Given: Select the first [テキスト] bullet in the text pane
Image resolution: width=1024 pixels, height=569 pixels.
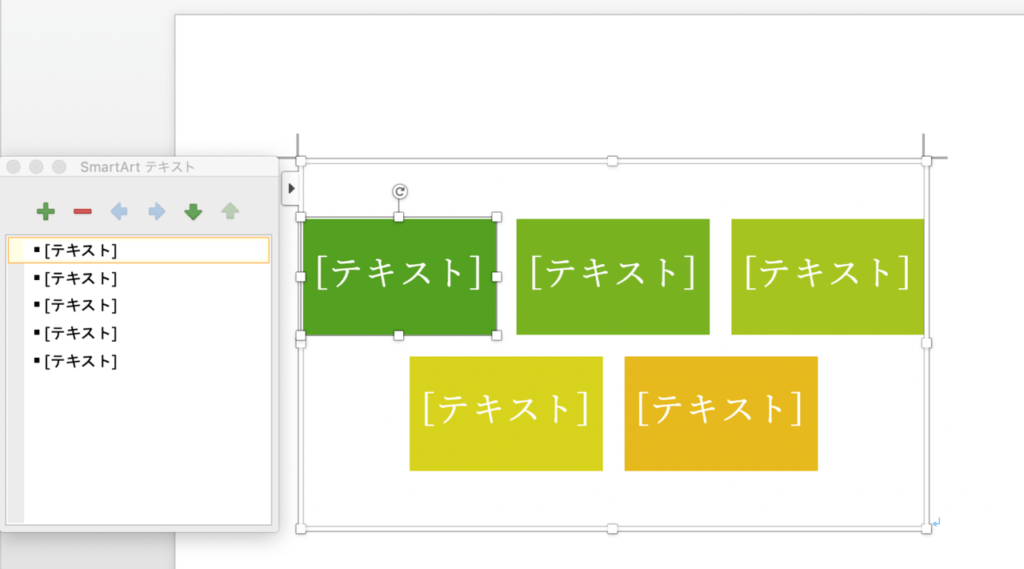Looking at the screenshot, I should (x=81, y=250).
